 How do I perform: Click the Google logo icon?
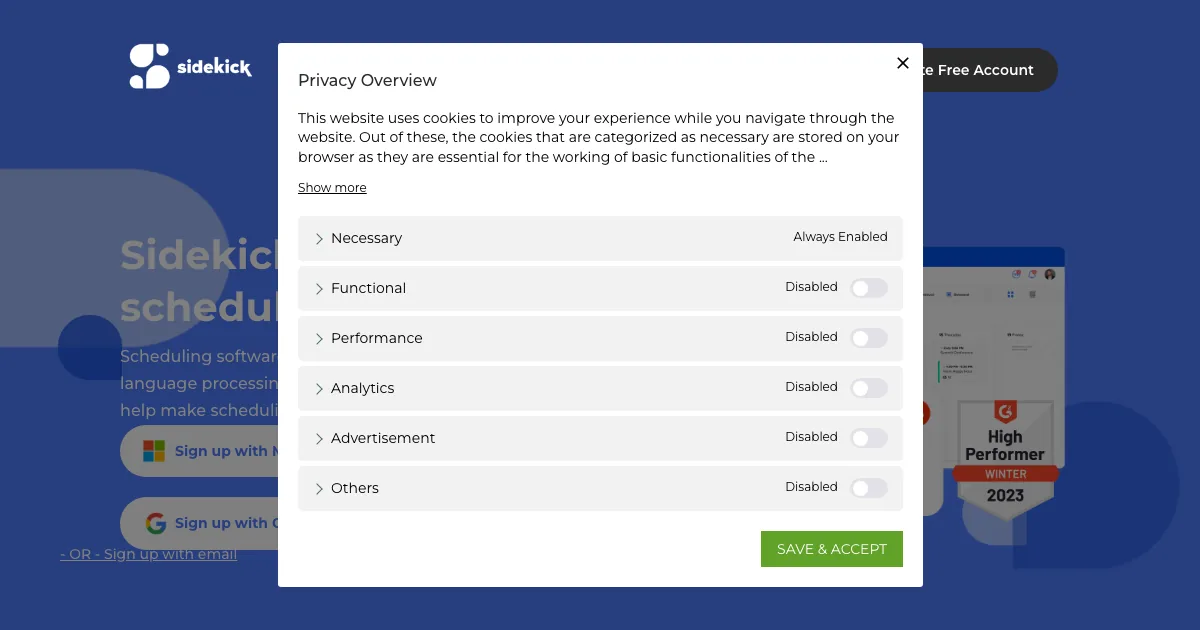pyautogui.click(x=155, y=523)
